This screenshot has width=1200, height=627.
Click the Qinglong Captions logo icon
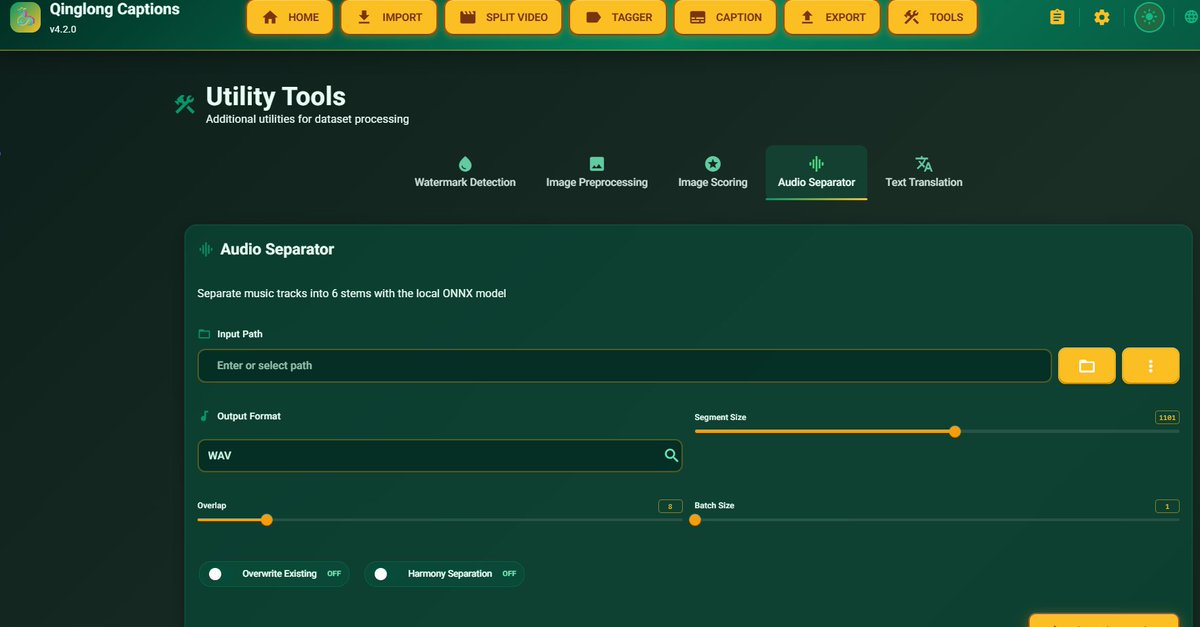tap(25, 17)
